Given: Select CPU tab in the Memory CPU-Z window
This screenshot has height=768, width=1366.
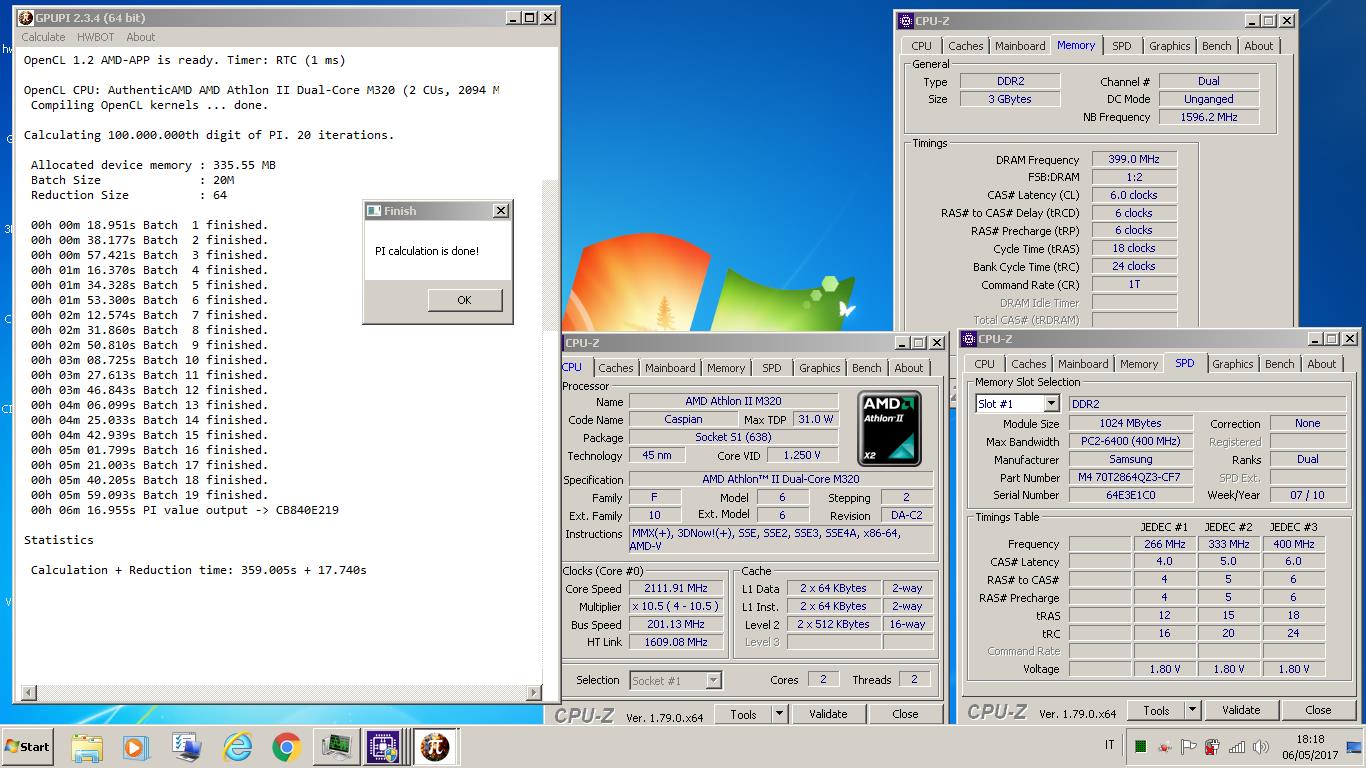Looking at the screenshot, I should click(x=922, y=46).
